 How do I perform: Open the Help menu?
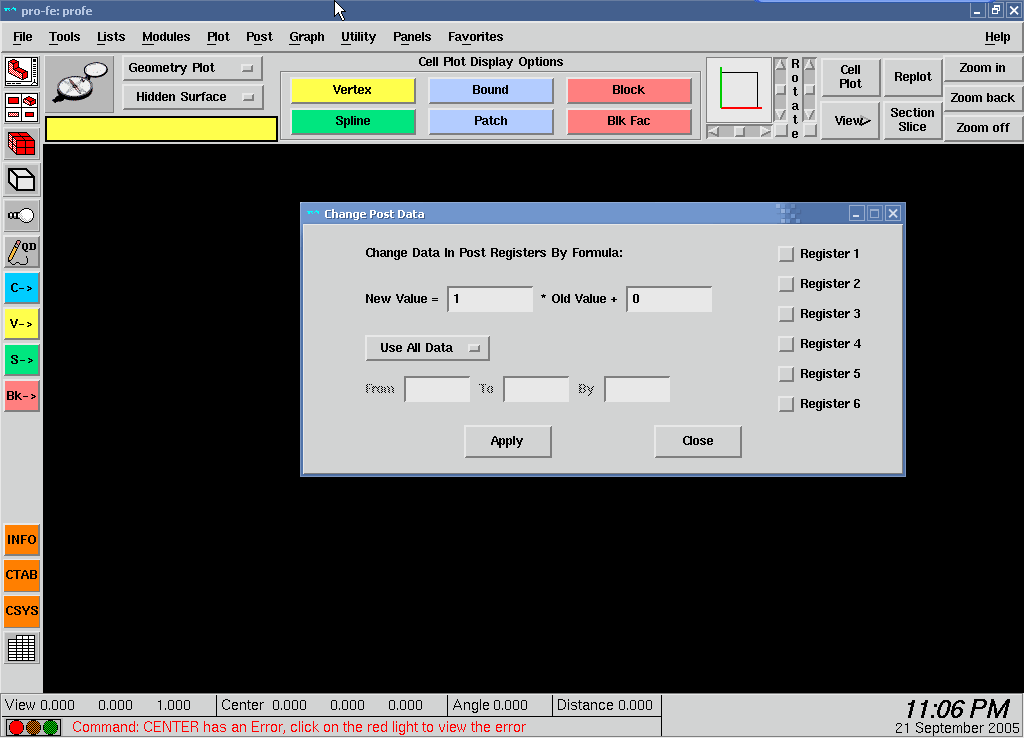[997, 37]
